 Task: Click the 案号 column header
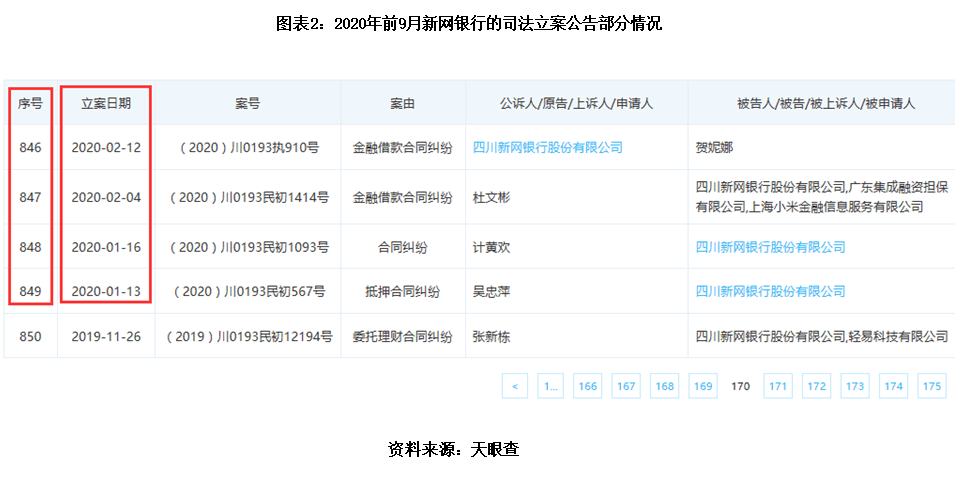pyautogui.click(x=247, y=103)
